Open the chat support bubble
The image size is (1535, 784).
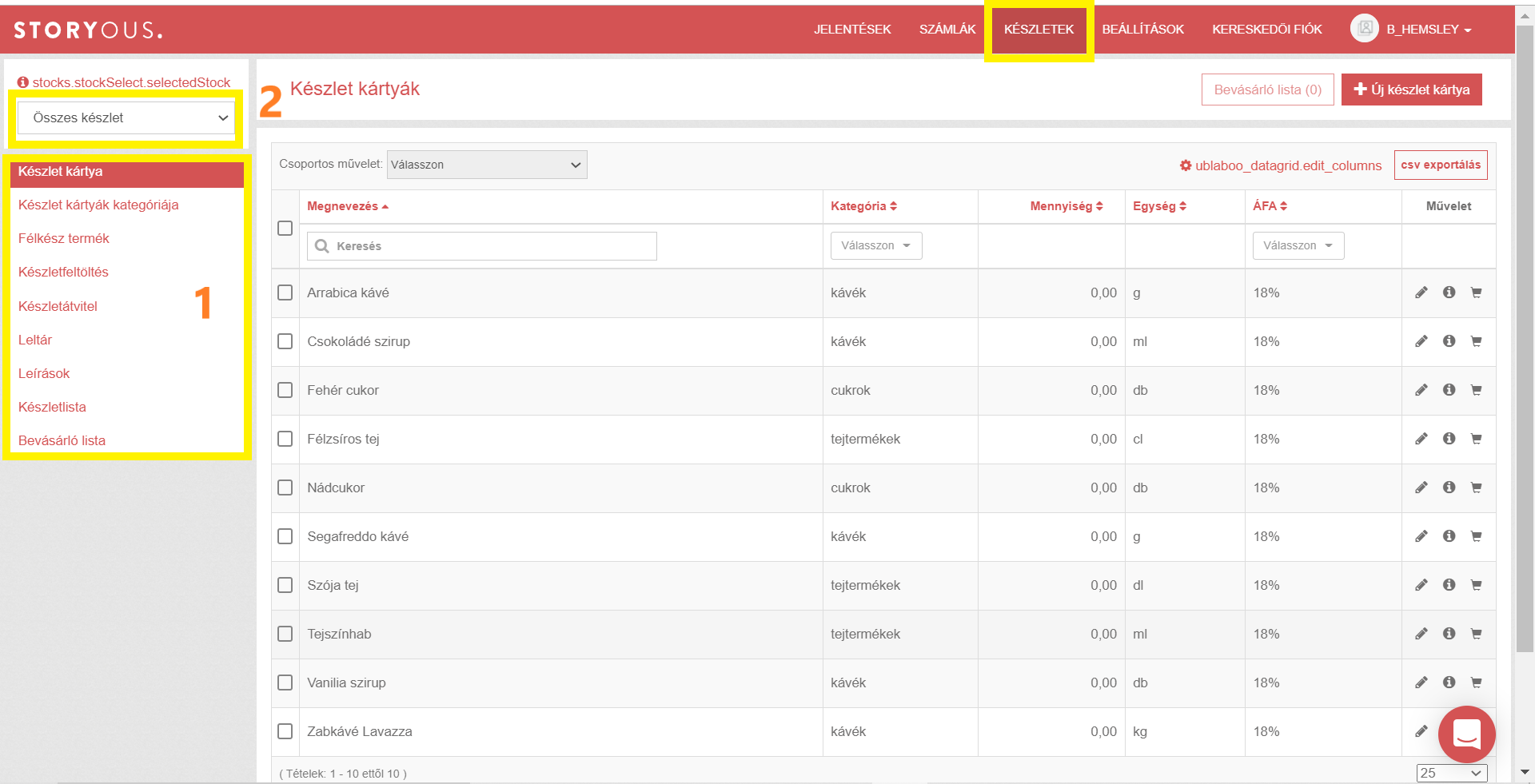1466,734
